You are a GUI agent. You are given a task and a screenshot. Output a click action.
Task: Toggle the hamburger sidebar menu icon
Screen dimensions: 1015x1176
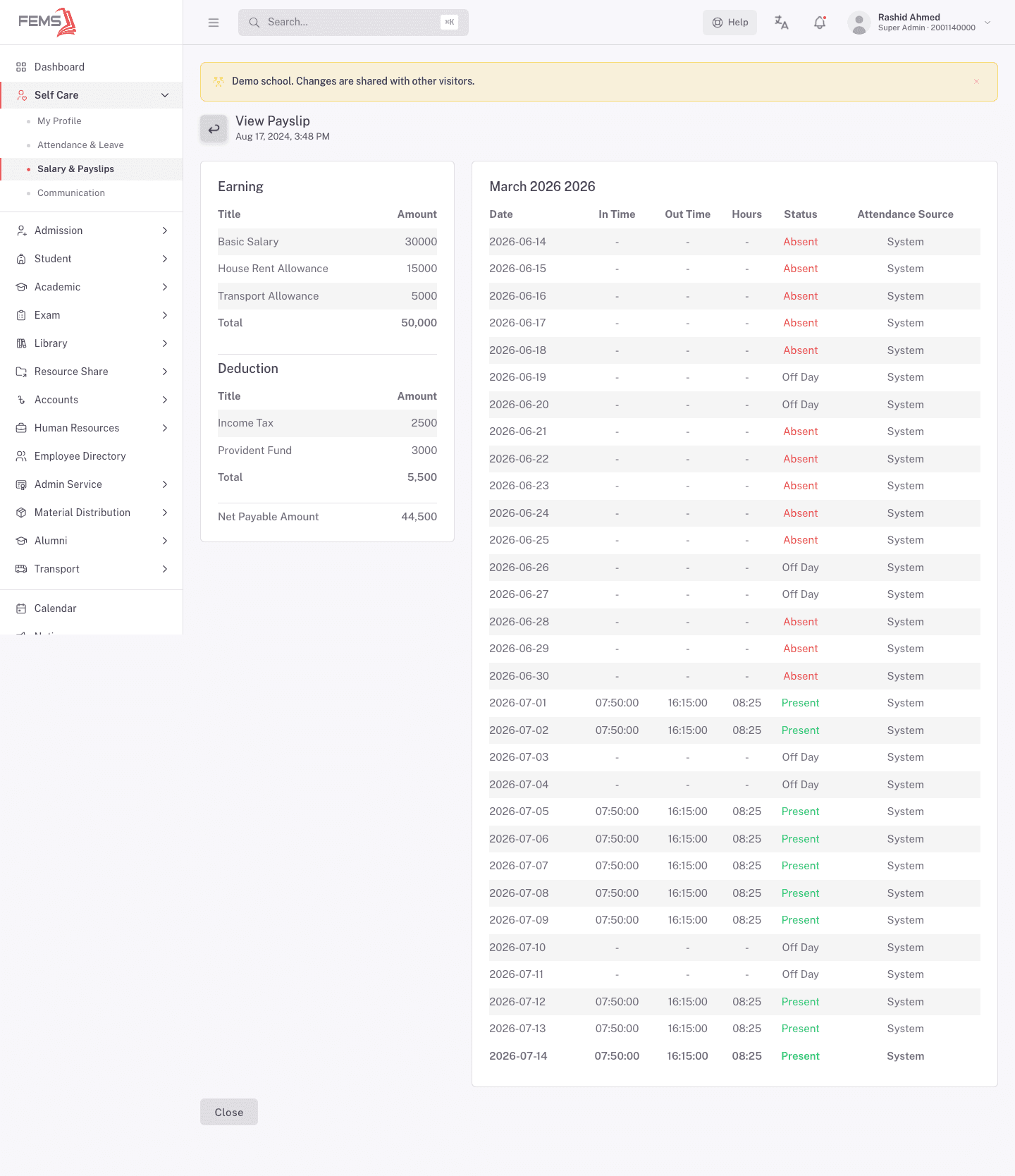pyautogui.click(x=214, y=23)
